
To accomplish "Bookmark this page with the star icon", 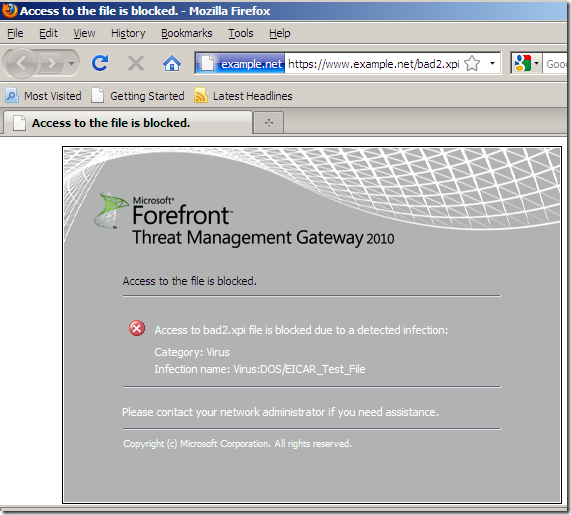I will coord(472,63).
